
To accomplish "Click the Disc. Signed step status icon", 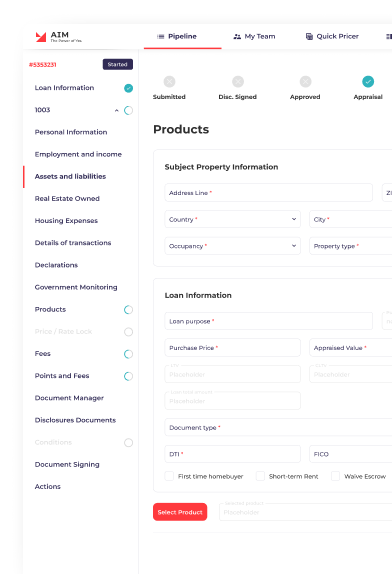I will point(238,81).
